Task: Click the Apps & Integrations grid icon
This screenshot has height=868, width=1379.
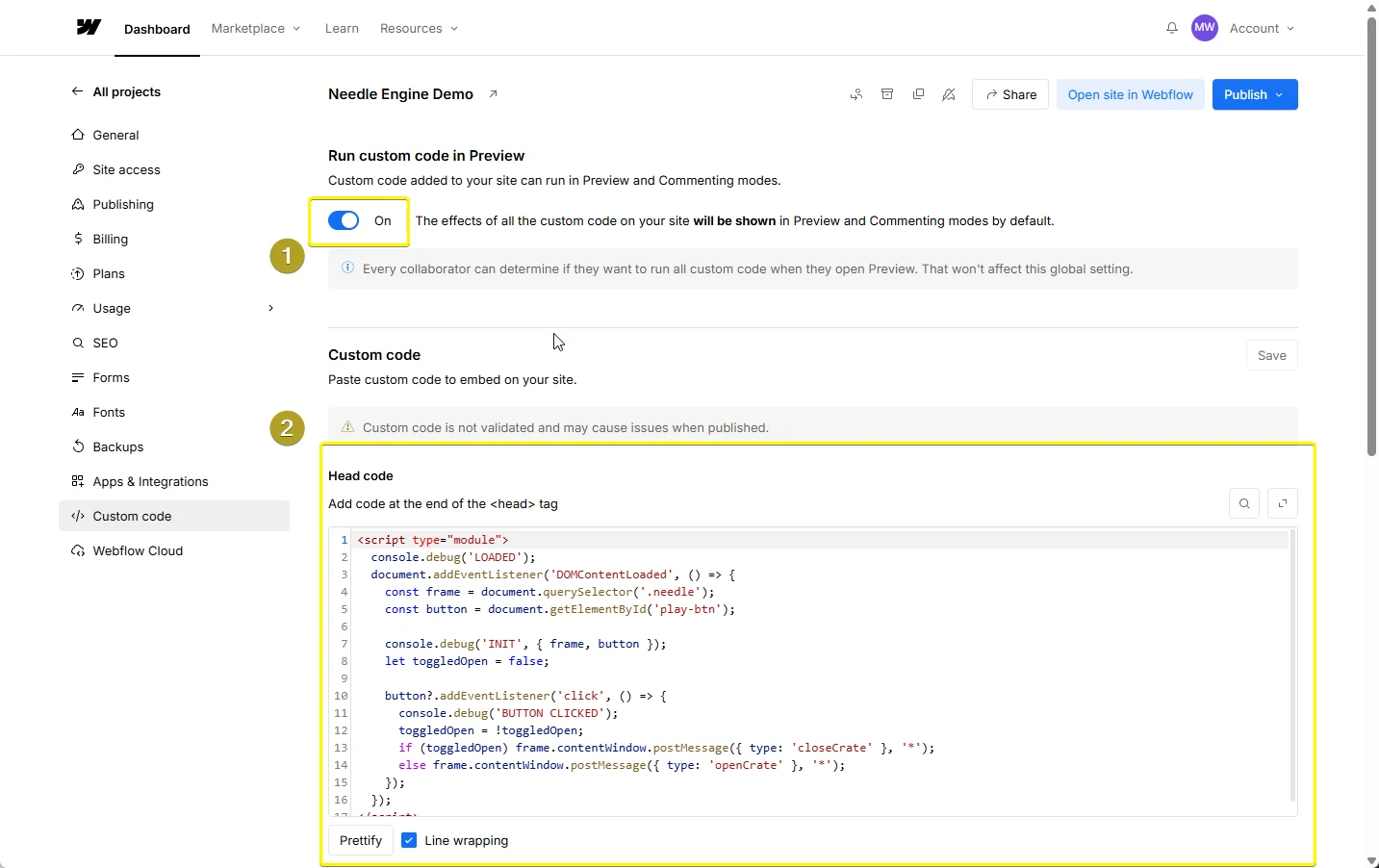Action: (x=78, y=481)
